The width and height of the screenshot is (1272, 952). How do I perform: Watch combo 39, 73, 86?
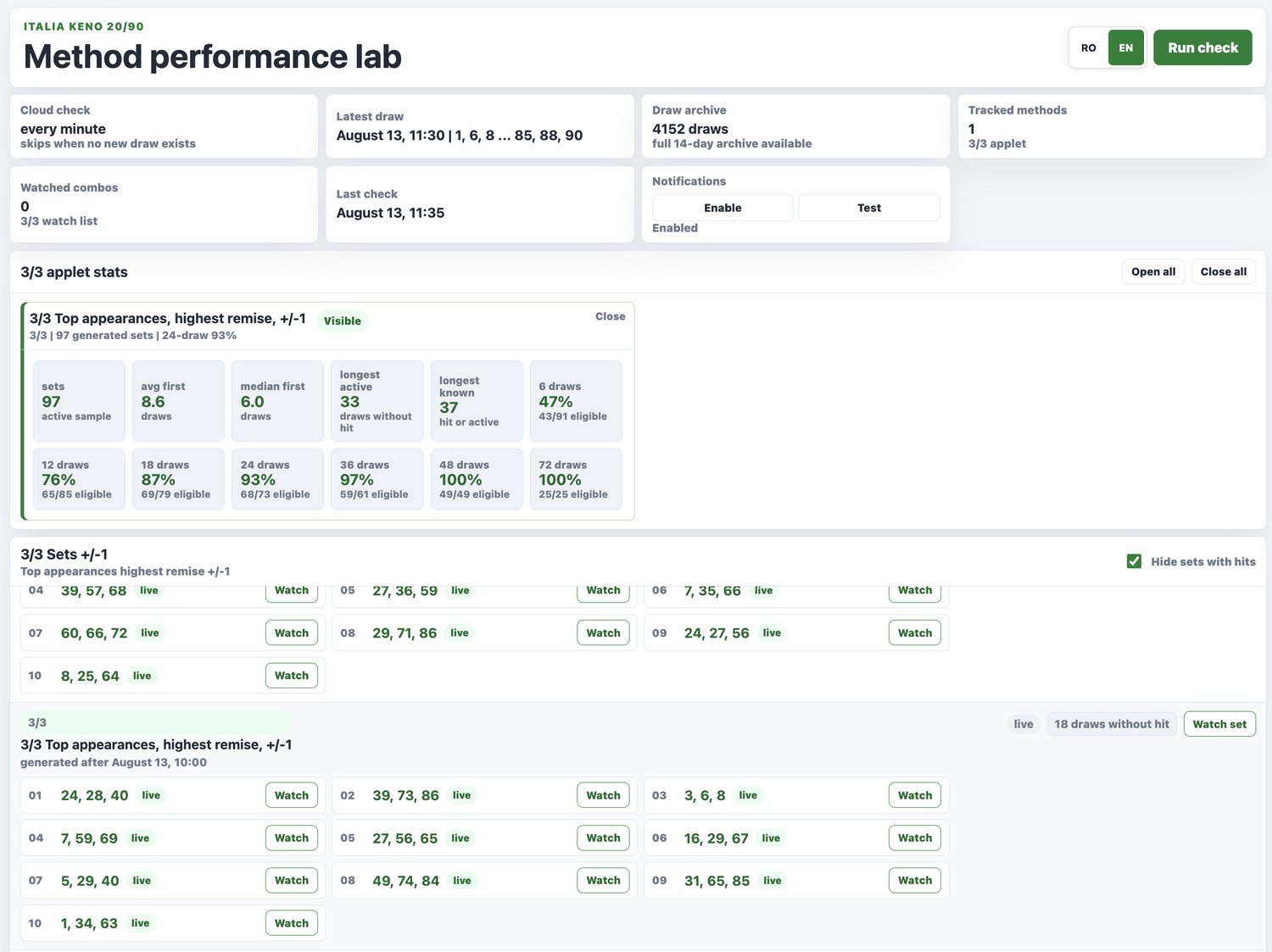coord(603,795)
